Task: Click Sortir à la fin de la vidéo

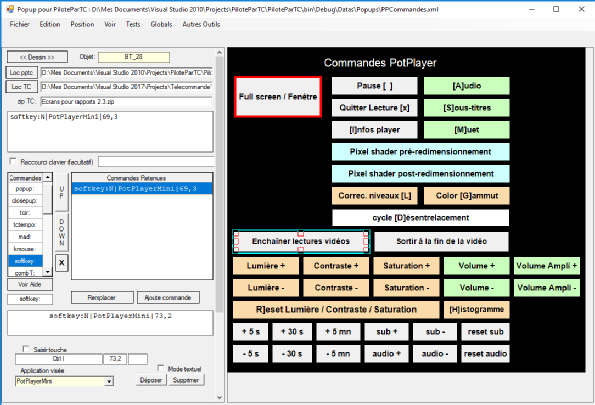Action: tap(441, 241)
